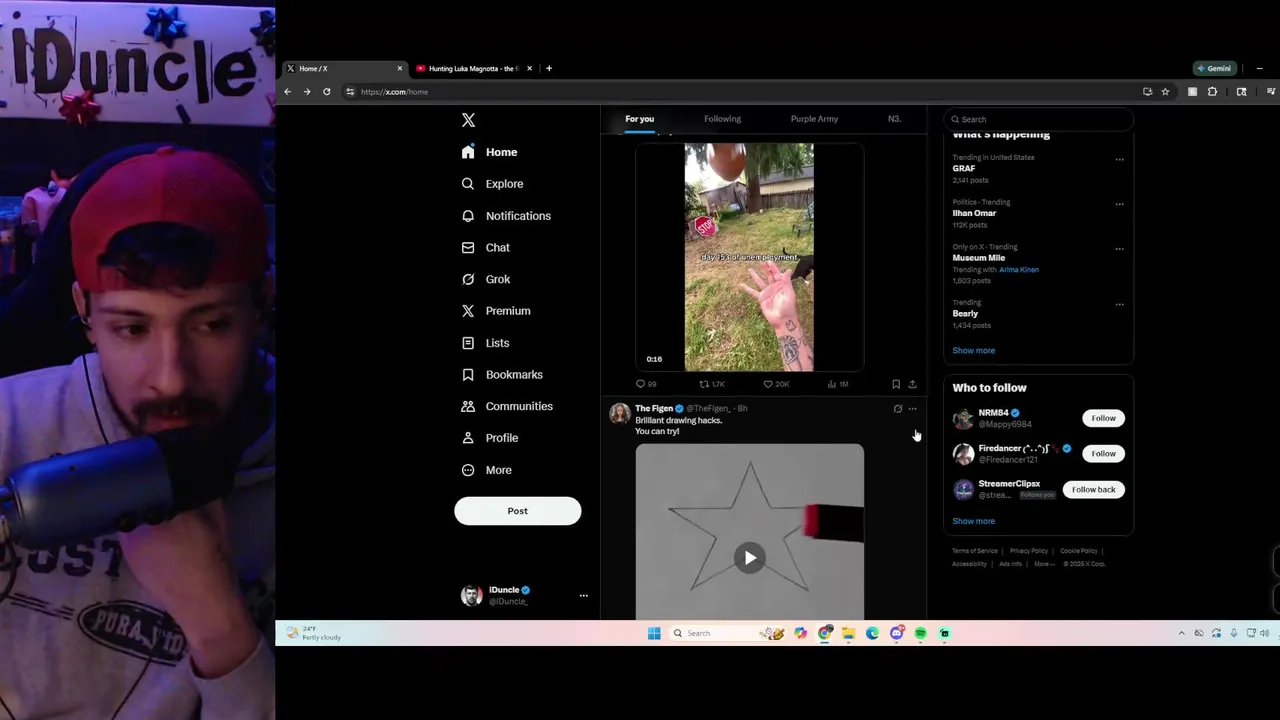The height and width of the screenshot is (720, 1280).
Task: Go to Profile in the sidebar
Action: tap(490, 438)
